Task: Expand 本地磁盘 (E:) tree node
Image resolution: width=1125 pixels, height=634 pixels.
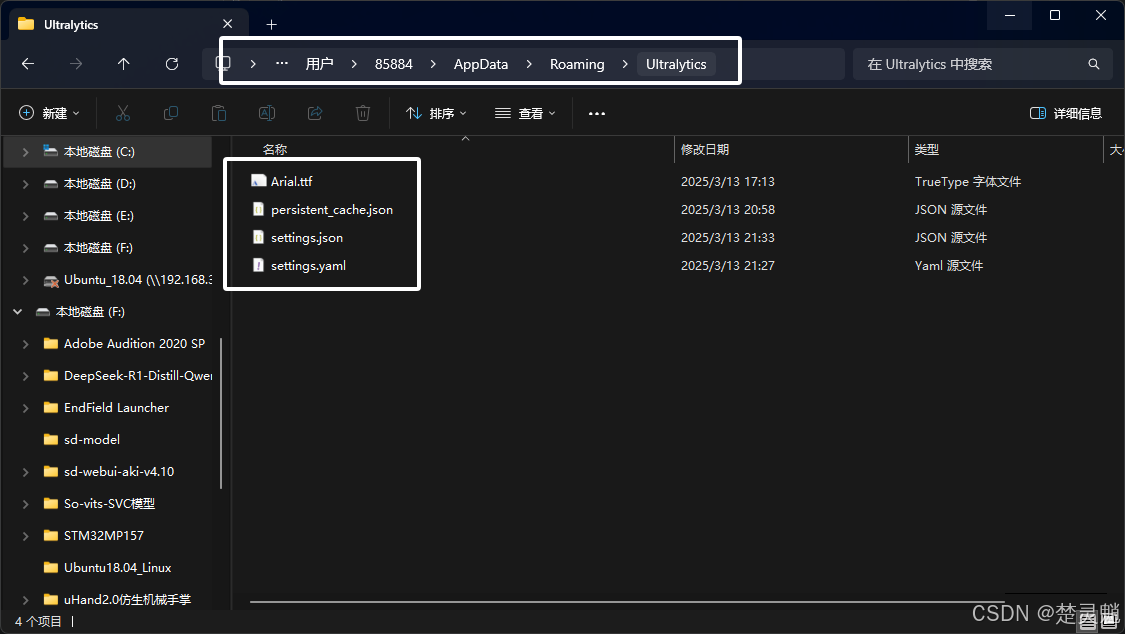Action: (x=25, y=216)
